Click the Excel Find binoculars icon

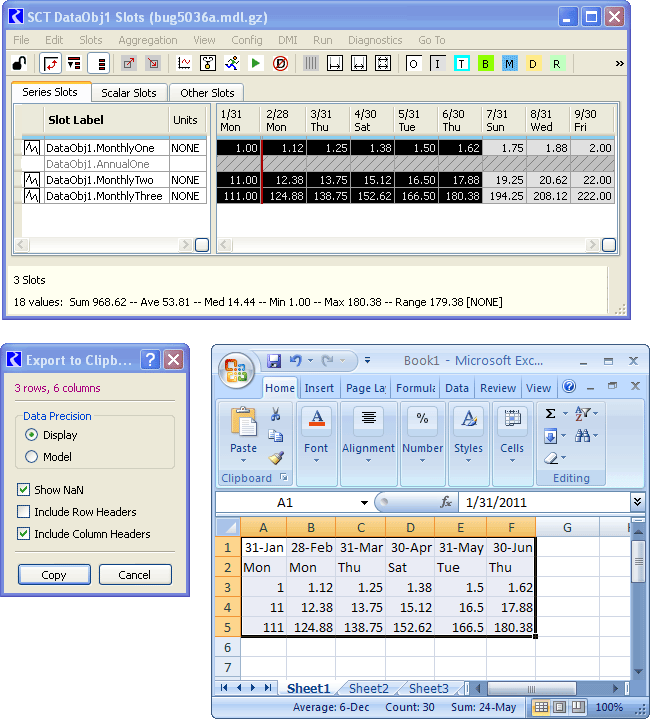click(x=582, y=435)
